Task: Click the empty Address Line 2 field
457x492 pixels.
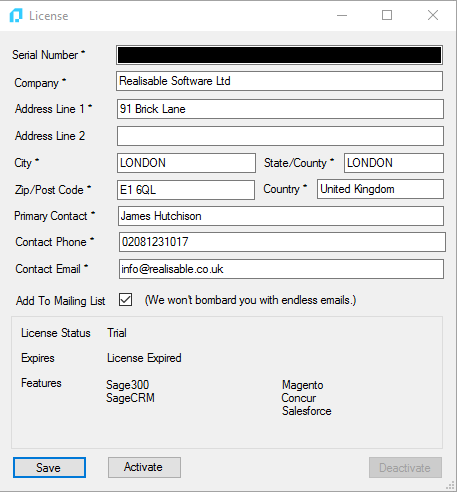Action: [280, 136]
